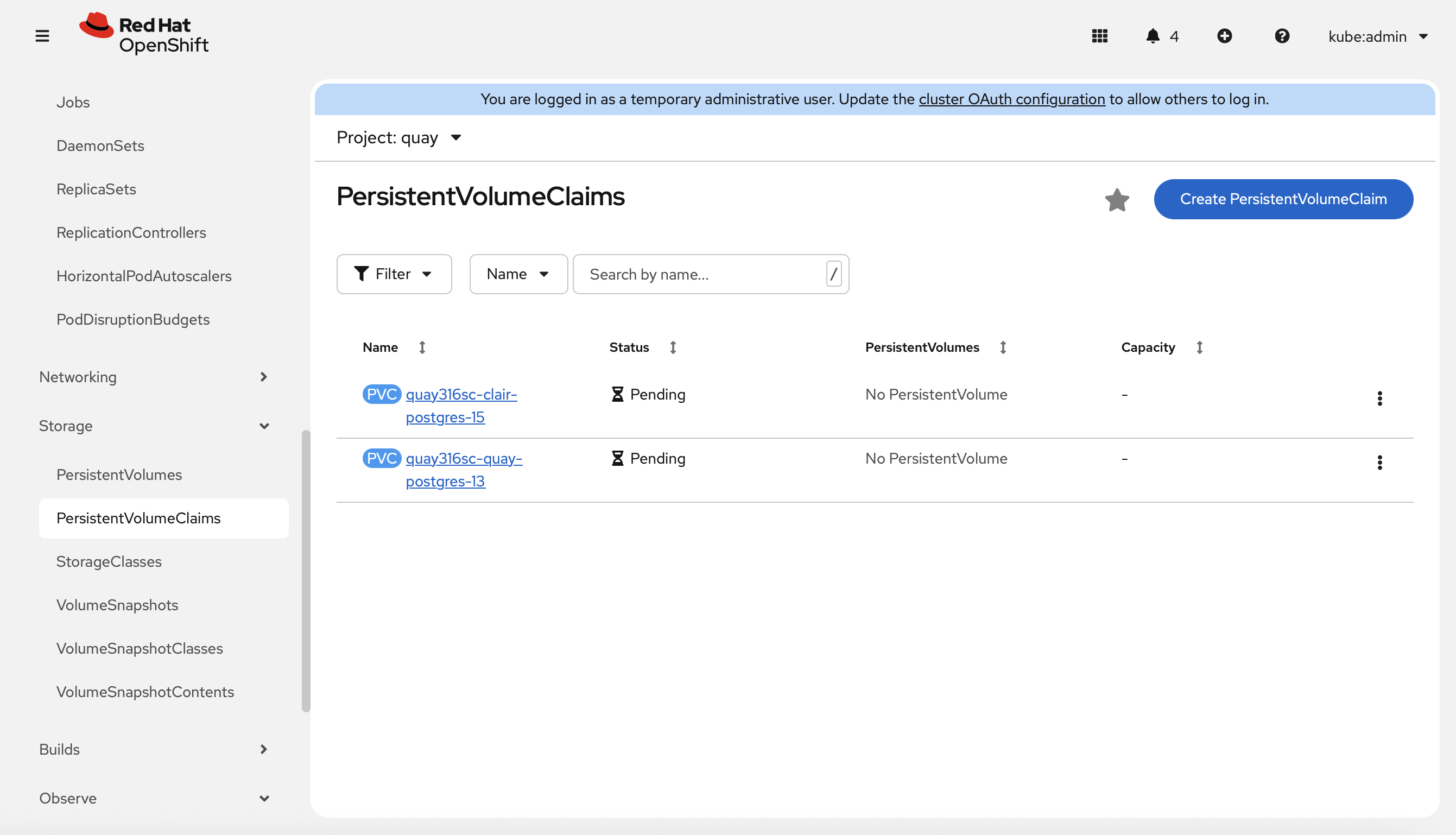Open the Filter dropdown
The width and height of the screenshot is (1456, 835).
(394, 274)
